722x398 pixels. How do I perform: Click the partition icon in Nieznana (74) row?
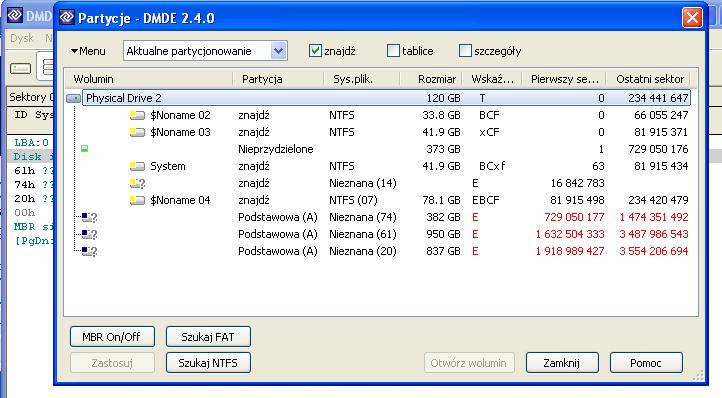coord(89,217)
